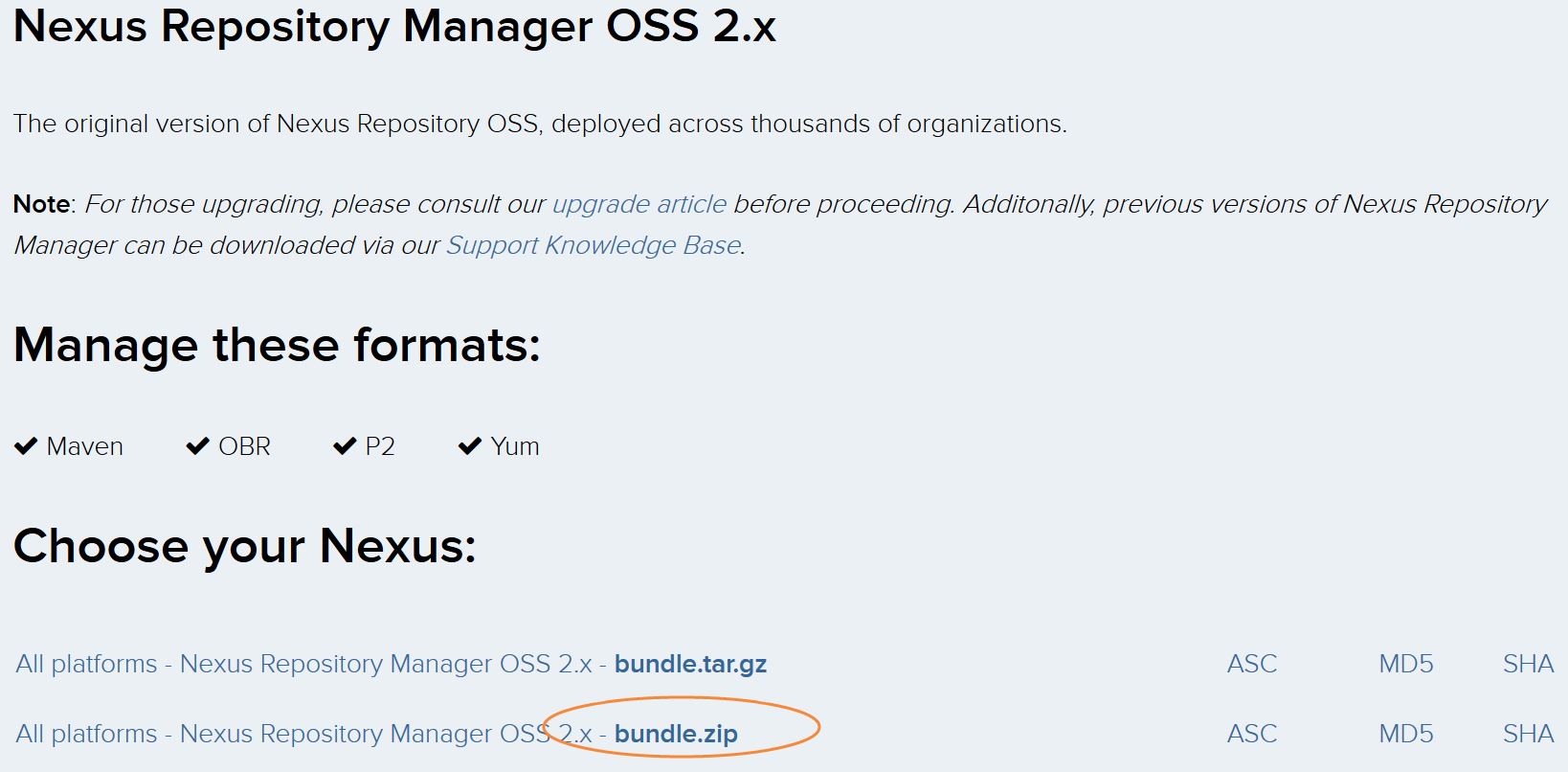This screenshot has width=1568, height=772.
Task: Click the bold Note label
Action: [x=41, y=204]
